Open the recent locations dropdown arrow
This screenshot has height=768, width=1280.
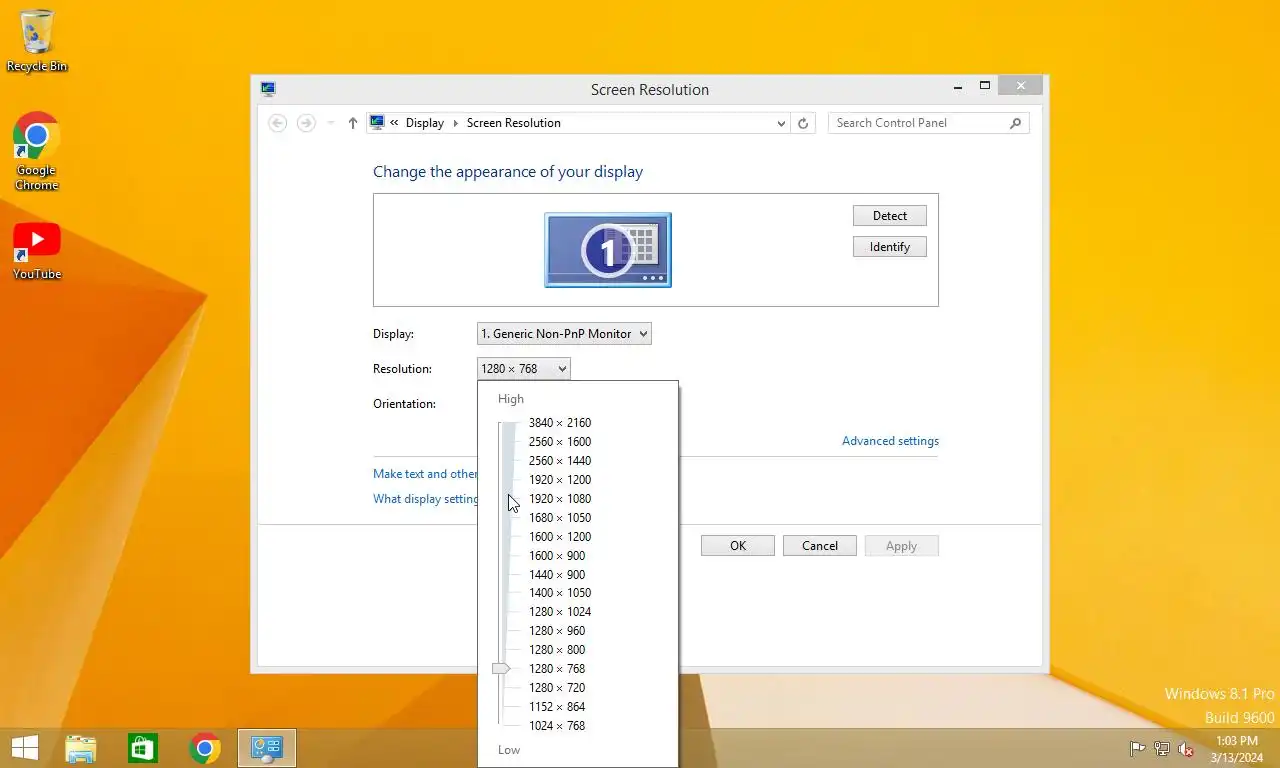click(331, 123)
